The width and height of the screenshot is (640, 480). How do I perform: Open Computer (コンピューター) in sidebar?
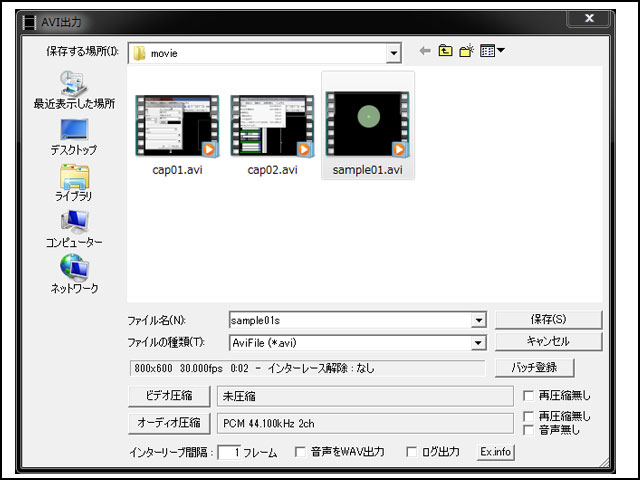[74, 229]
